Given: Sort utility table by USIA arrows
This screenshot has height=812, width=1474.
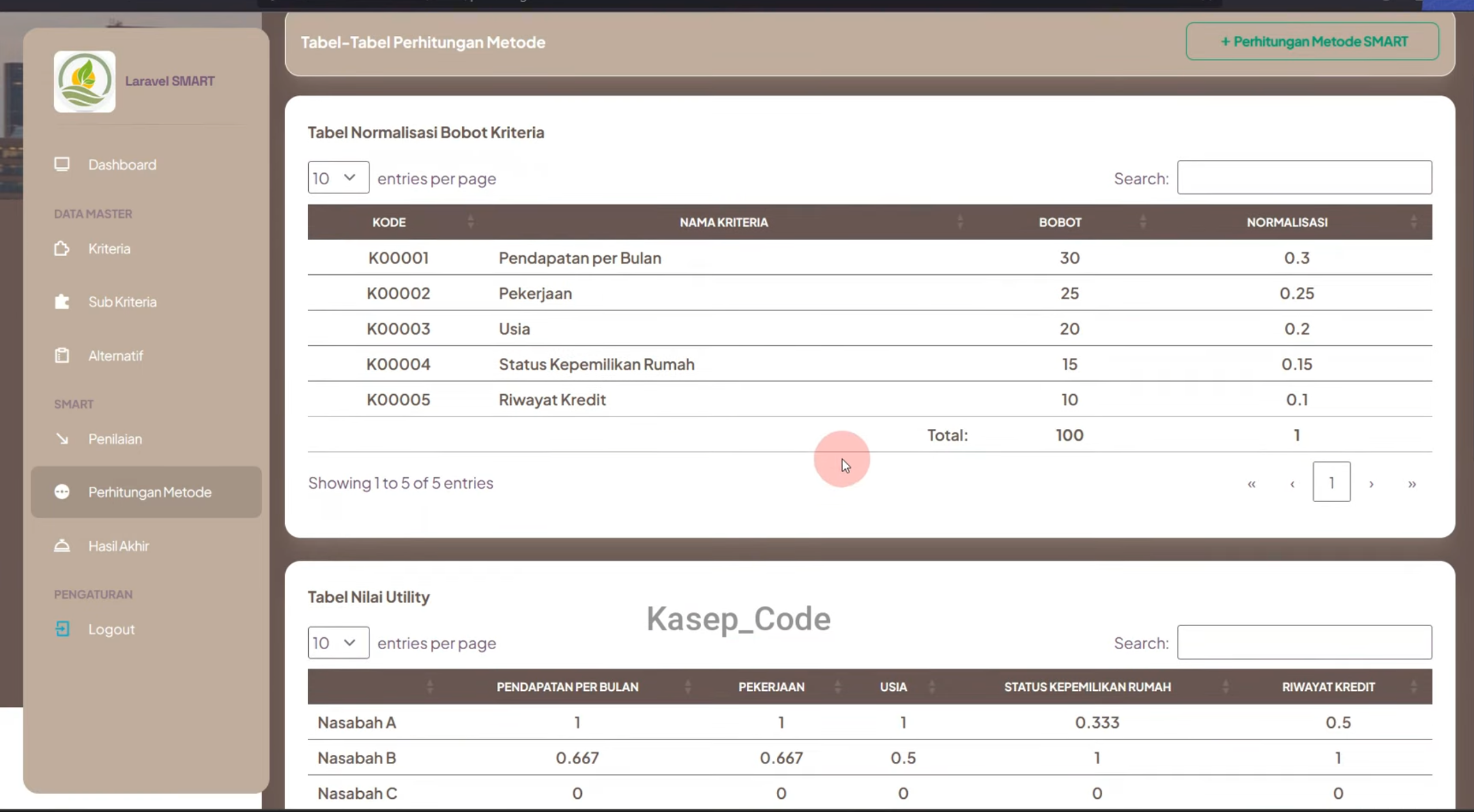Looking at the screenshot, I should coord(931,687).
